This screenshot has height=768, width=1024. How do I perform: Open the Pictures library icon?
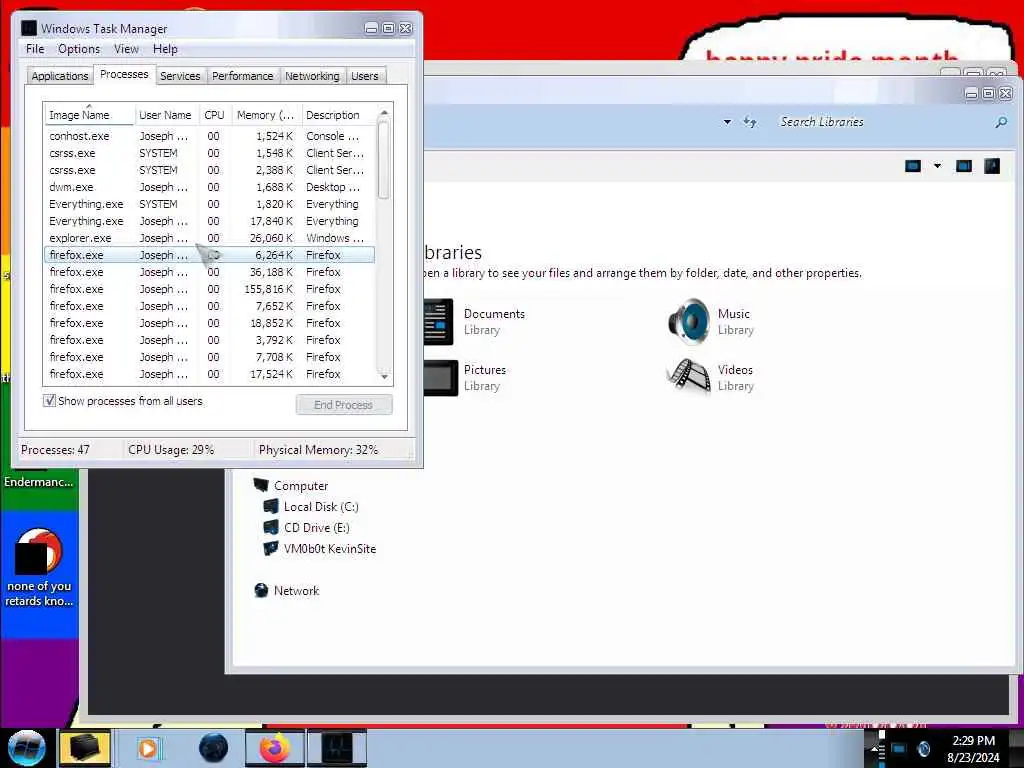(441, 377)
